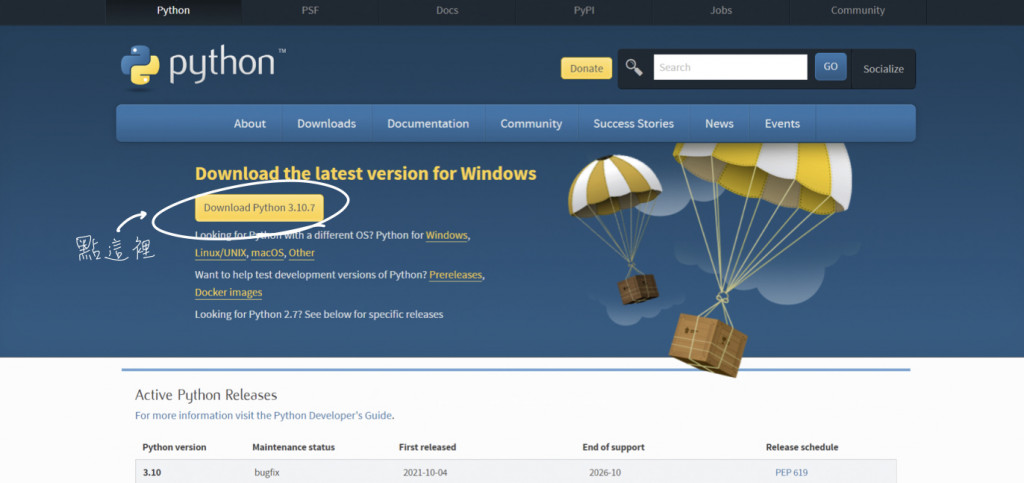
Task: Click the 3.10 version cell
Action: 152,472
